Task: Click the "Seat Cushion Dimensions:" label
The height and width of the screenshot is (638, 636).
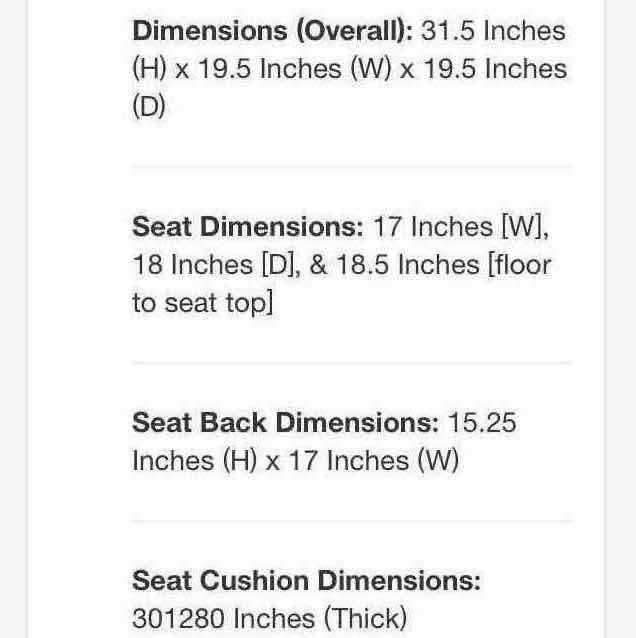Action: (306, 580)
